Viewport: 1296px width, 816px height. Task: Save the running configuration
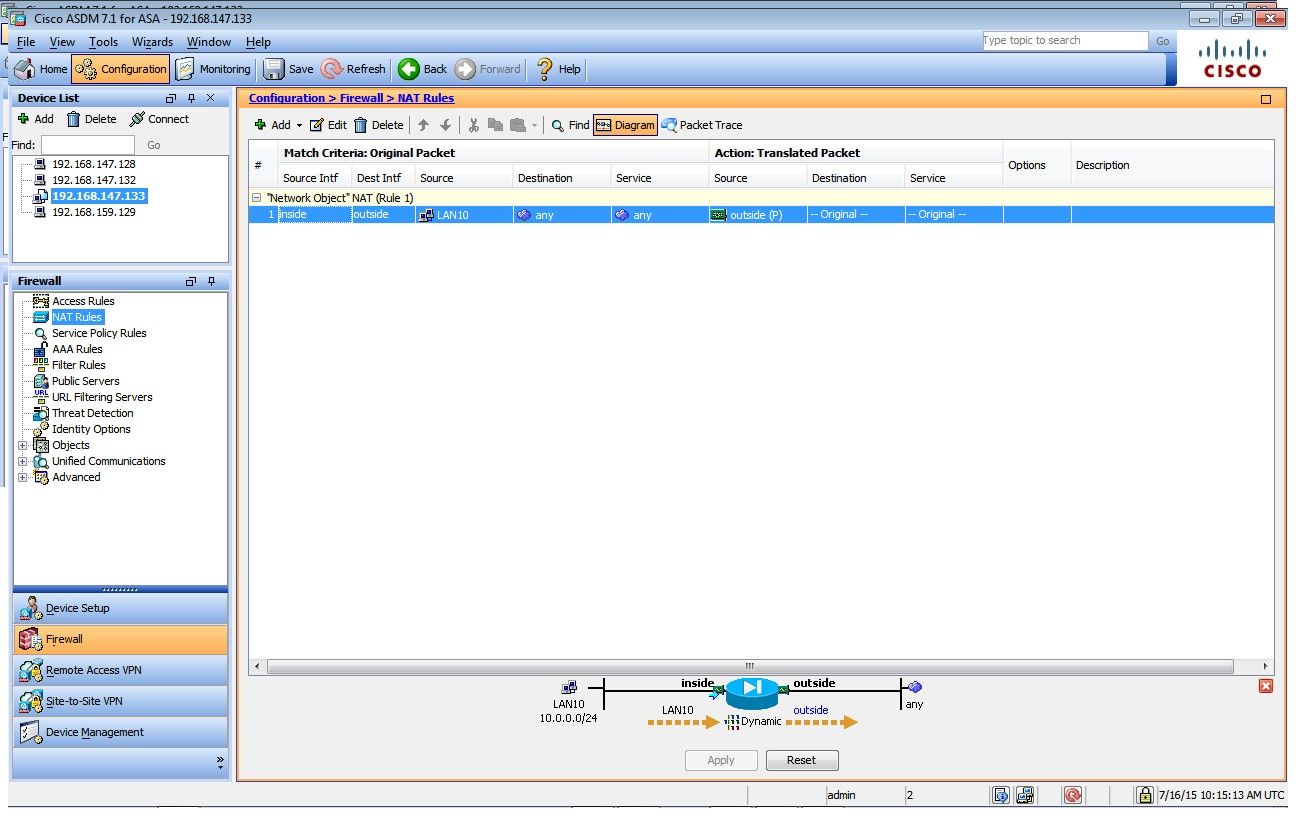point(288,69)
